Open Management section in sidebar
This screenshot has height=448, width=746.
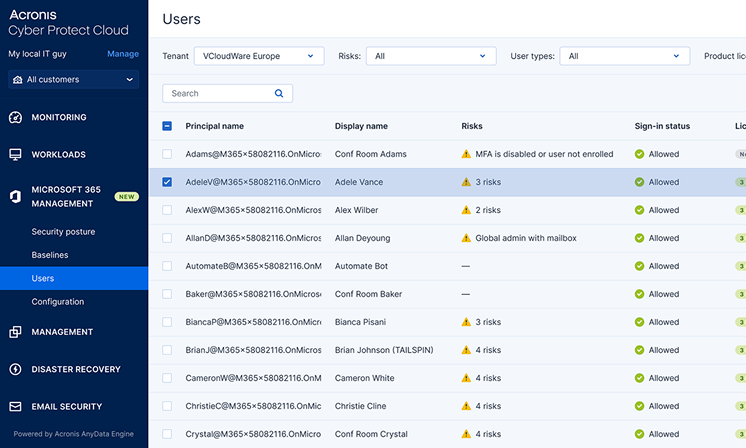point(62,332)
